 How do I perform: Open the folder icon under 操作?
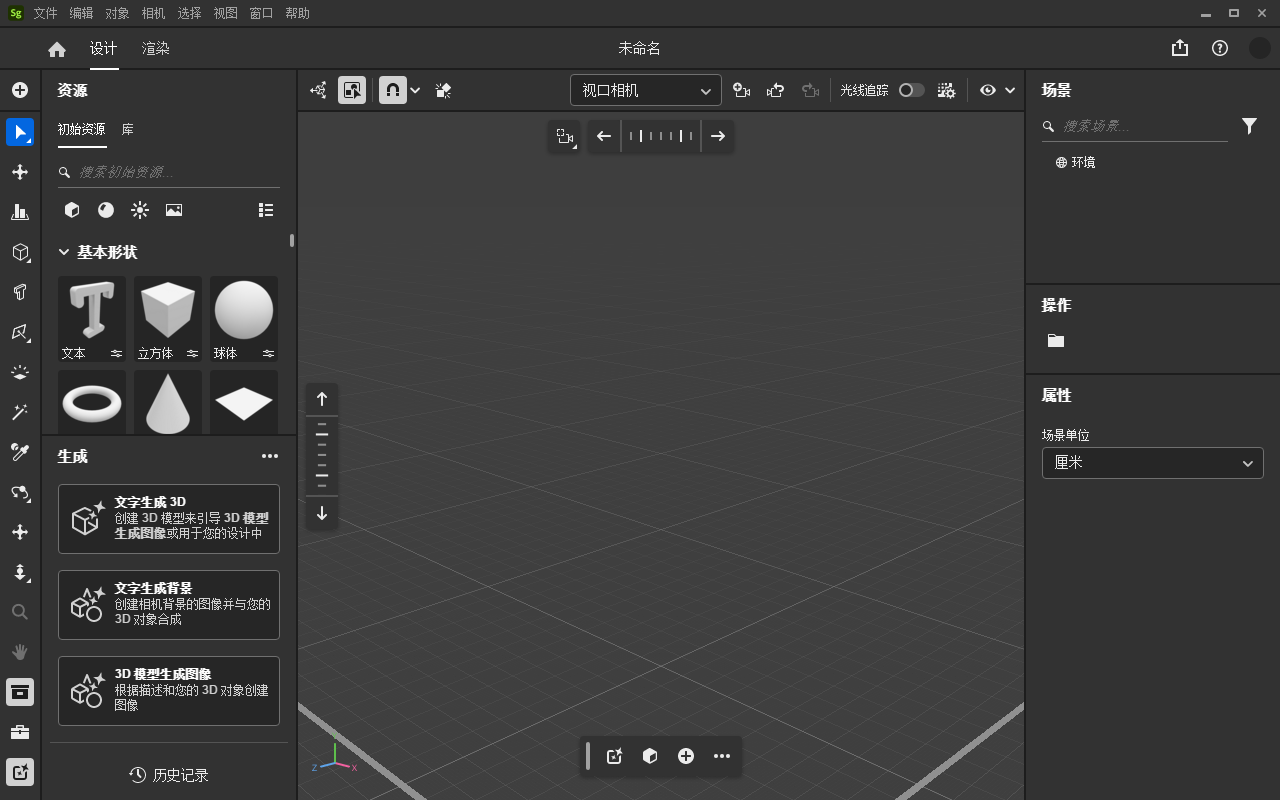click(x=1056, y=340)
